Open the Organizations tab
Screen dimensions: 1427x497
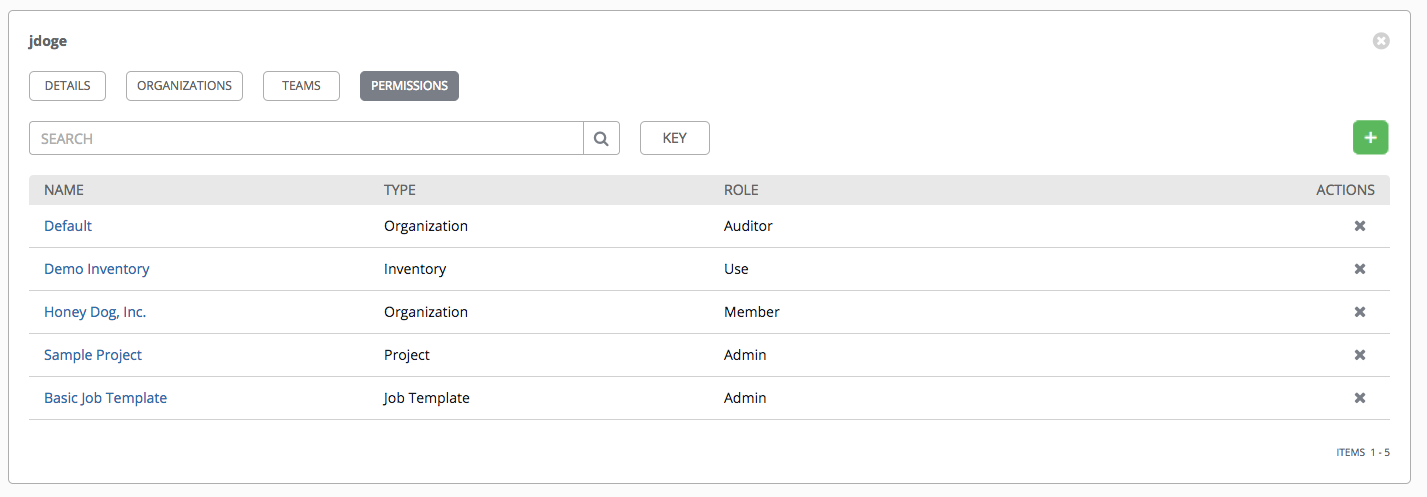[x=184, y=86]
